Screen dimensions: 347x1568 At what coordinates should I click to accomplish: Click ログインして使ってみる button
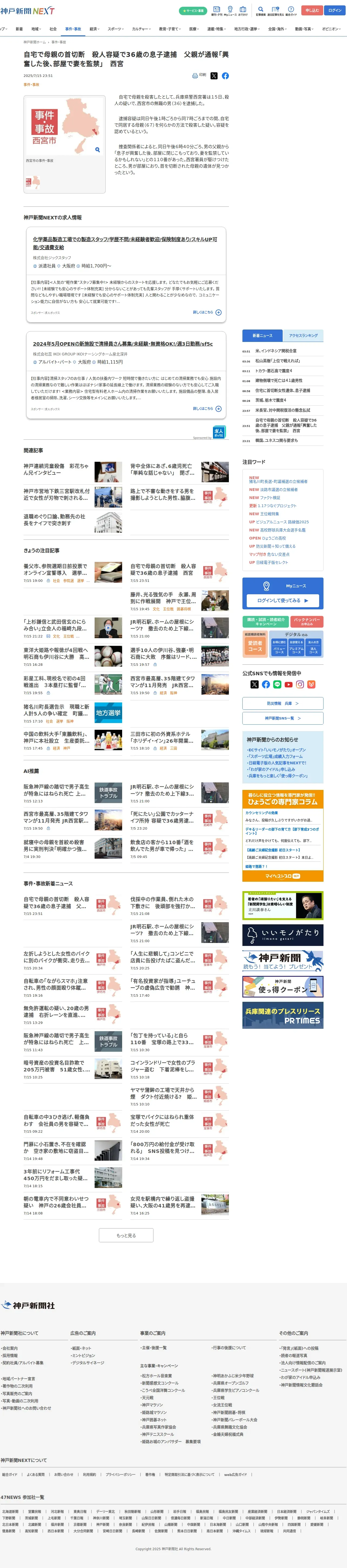283,600
